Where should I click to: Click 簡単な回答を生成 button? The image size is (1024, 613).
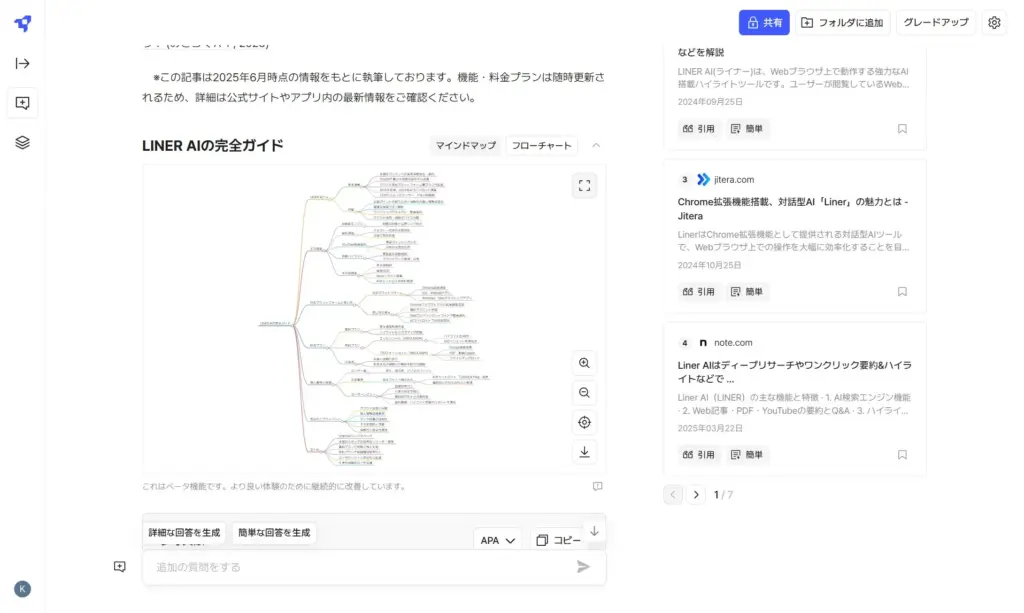click(274, 533)
